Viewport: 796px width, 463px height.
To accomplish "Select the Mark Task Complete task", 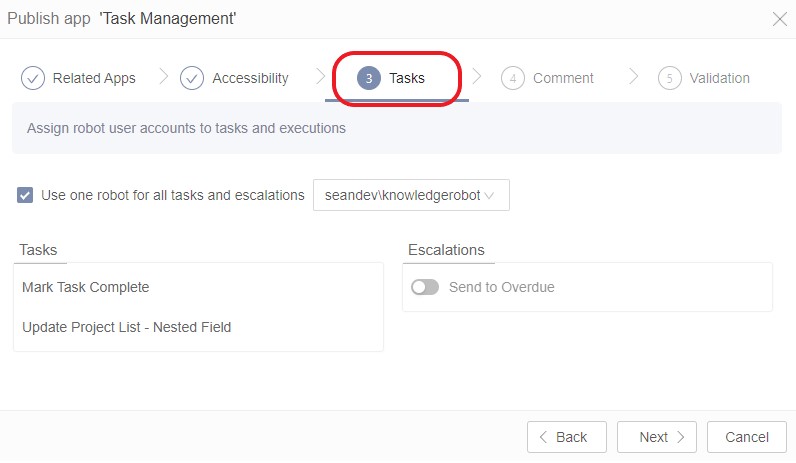I will (86, 287).
